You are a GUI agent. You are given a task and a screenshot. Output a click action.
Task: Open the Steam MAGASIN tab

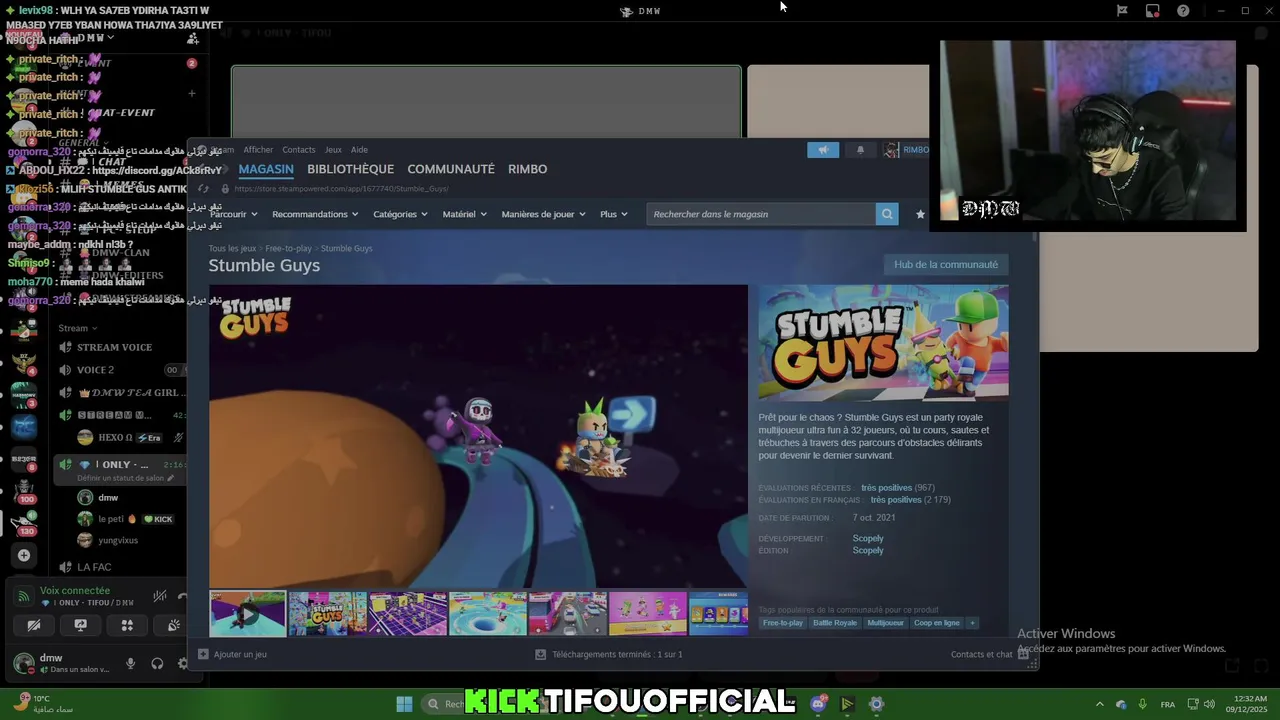[266, 169]
